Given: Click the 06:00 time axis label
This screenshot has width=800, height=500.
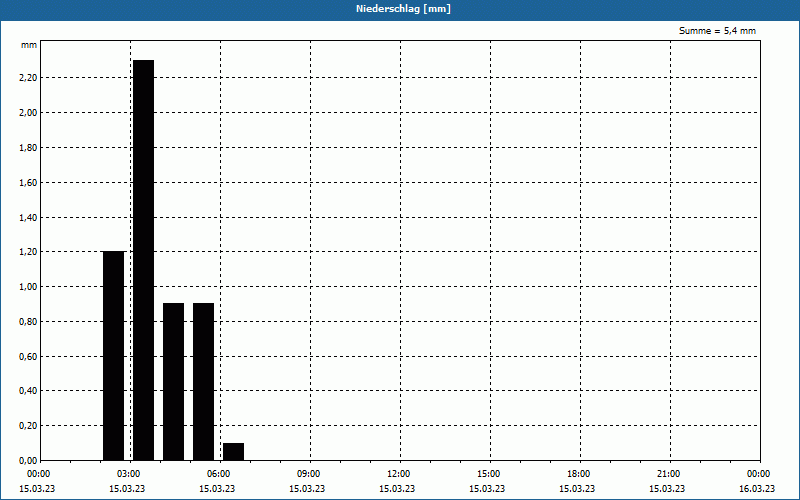Looking at the screenshot, I should point(218,474).
